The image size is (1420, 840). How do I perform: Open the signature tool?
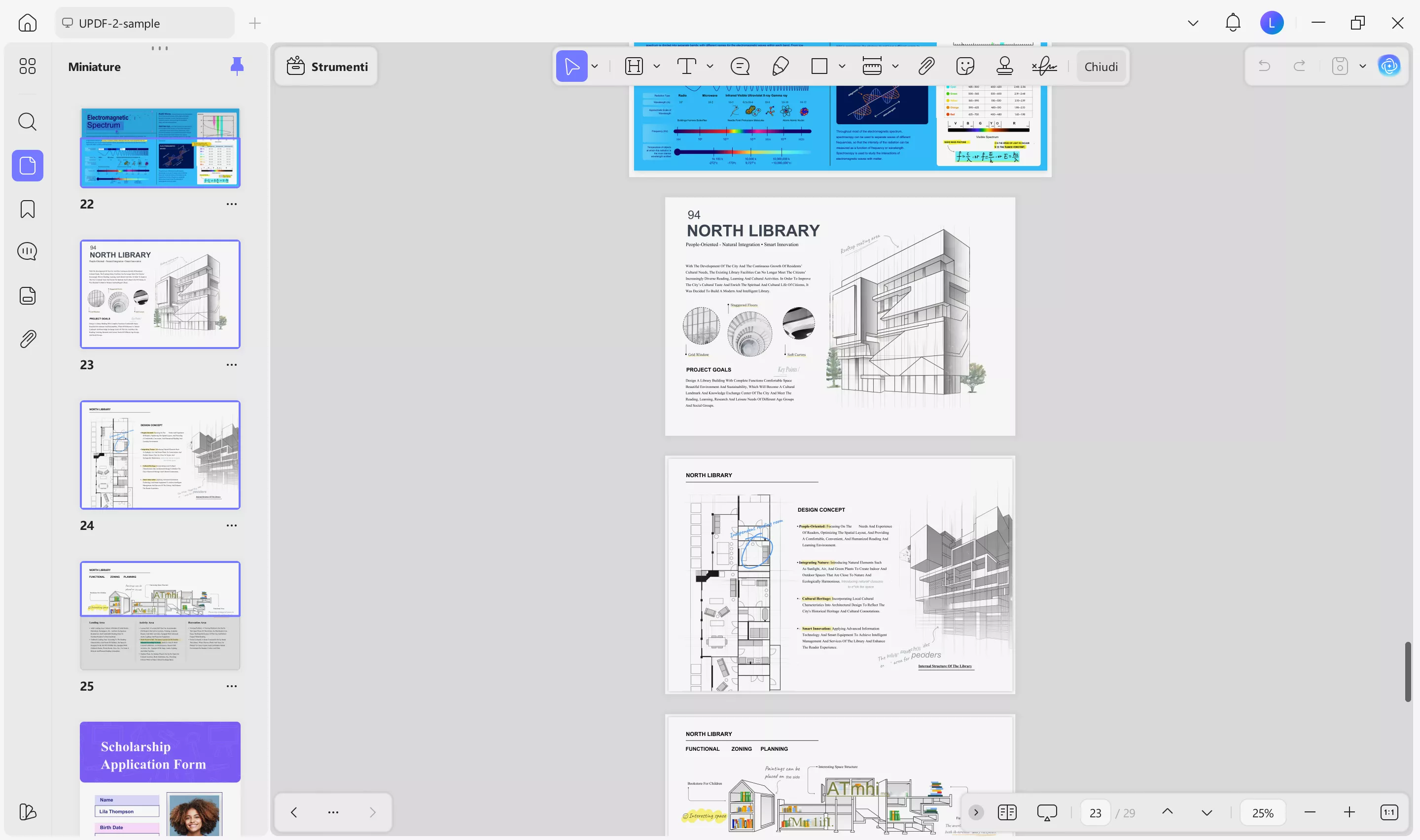(x=1043, y=66)
